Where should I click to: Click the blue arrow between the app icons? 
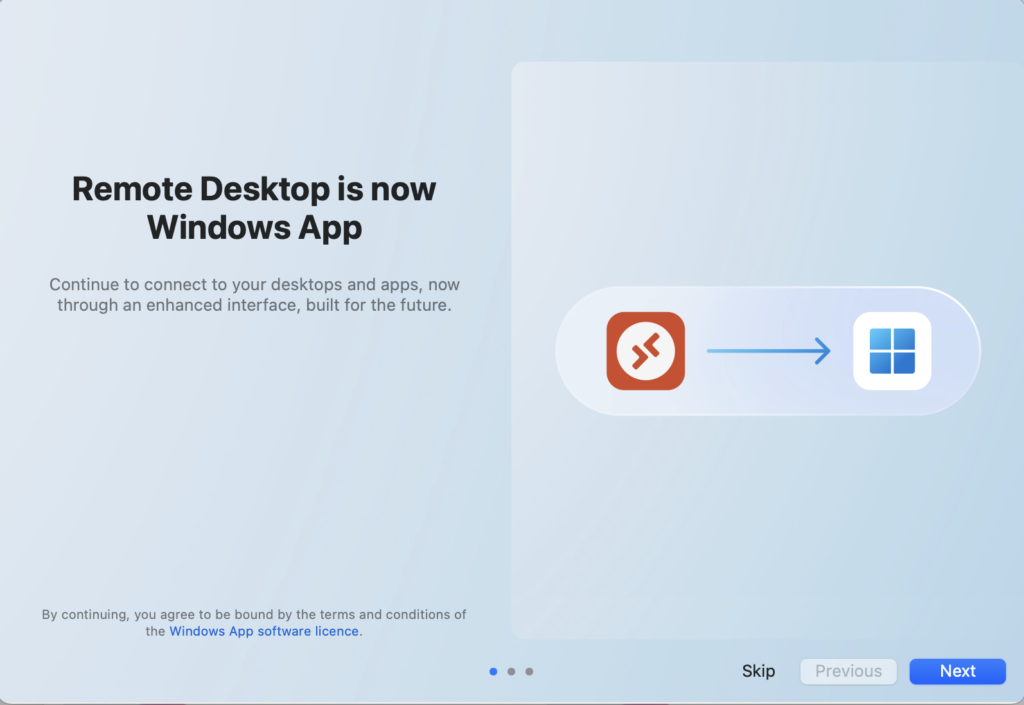click(x=769, y=351)
